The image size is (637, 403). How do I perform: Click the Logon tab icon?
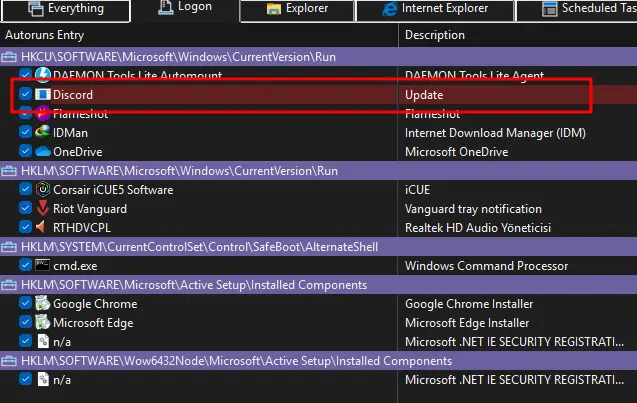tap(165, 7)
